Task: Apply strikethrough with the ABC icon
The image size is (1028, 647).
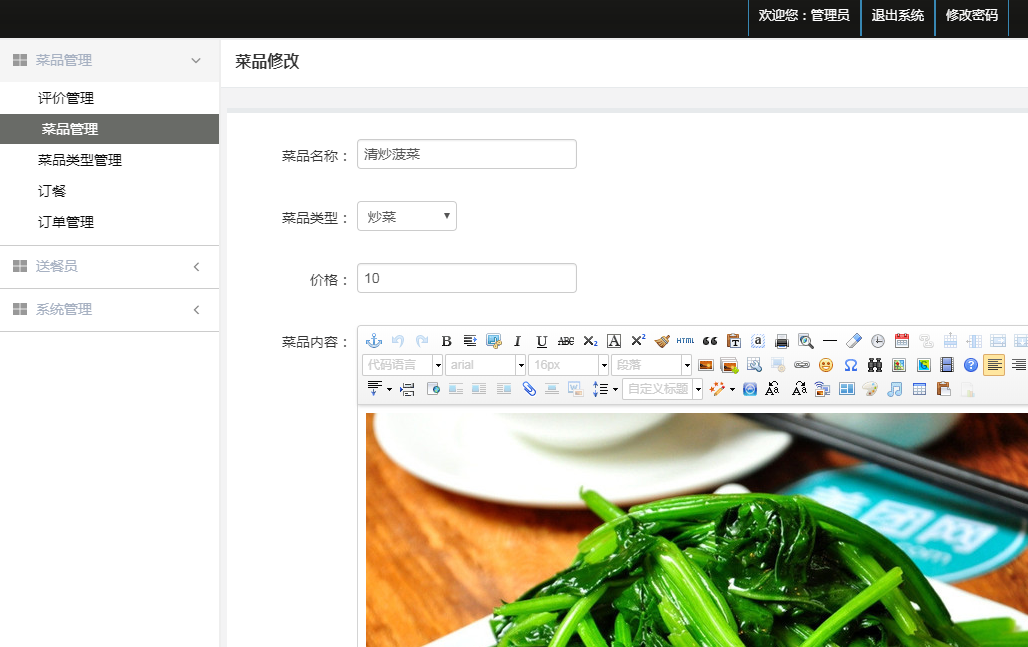Action: click(x=566, y=341)
